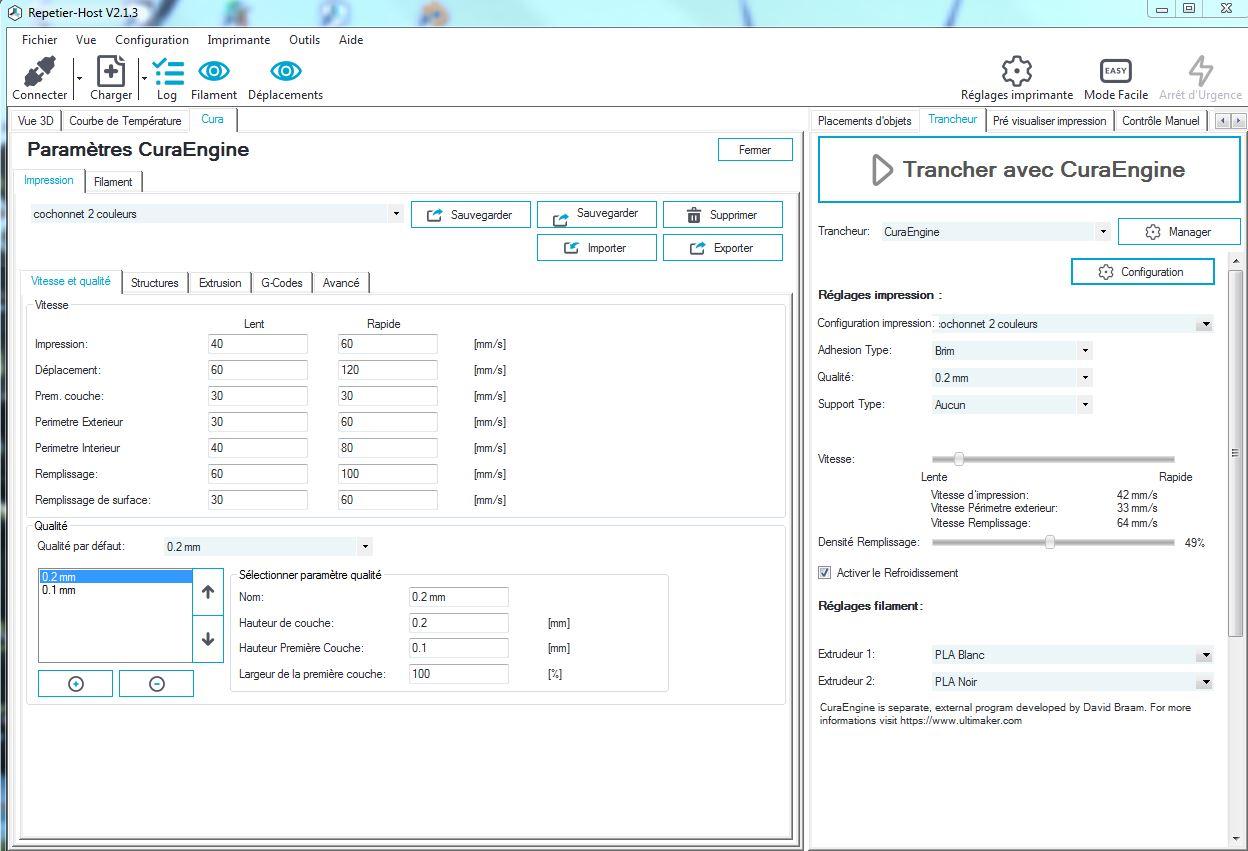Viewport: 1248px width, 851px height.
Task: Click the Hauteur de couche field
Action: coord(459,623)
